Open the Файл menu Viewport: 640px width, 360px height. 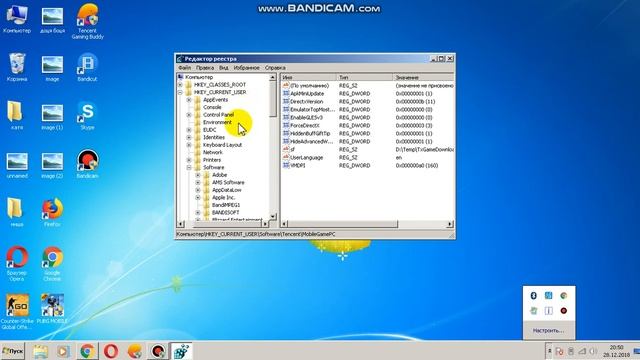click(x=184, y=68)
